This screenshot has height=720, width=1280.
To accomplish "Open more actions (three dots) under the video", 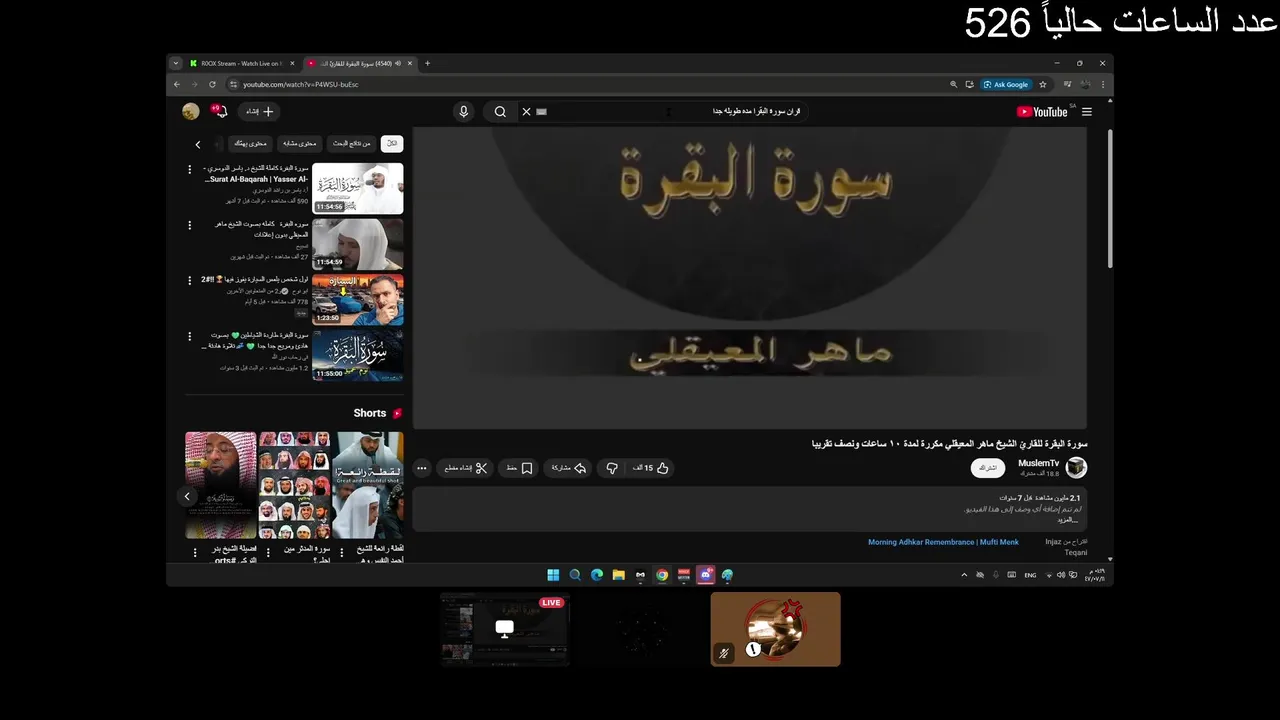I will (422, 468).
